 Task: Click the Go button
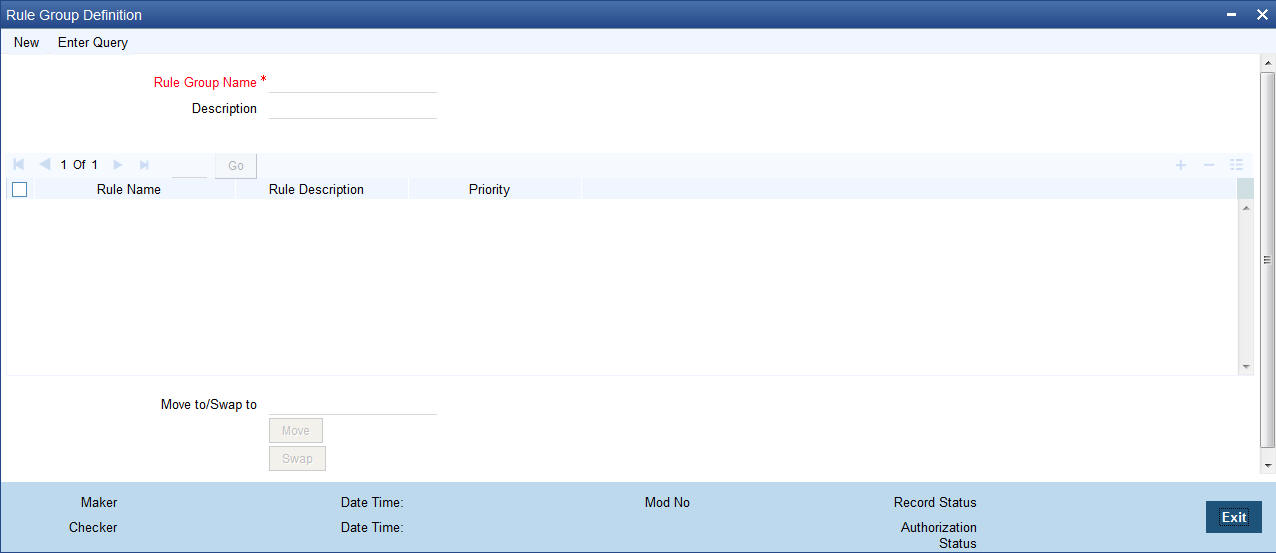click(x=236, y=165)
